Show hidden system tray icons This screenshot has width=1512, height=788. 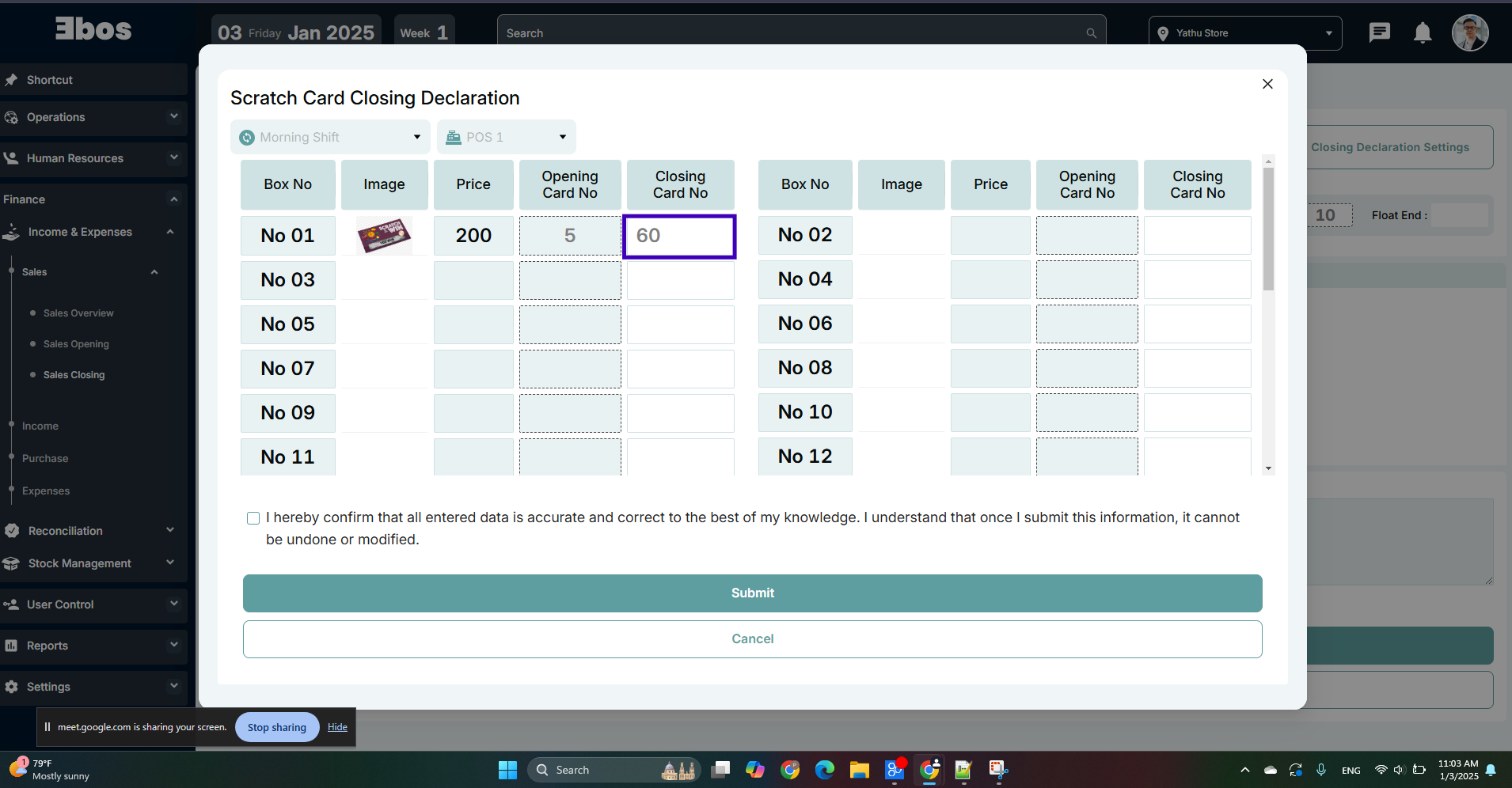tap(1245, 770)
